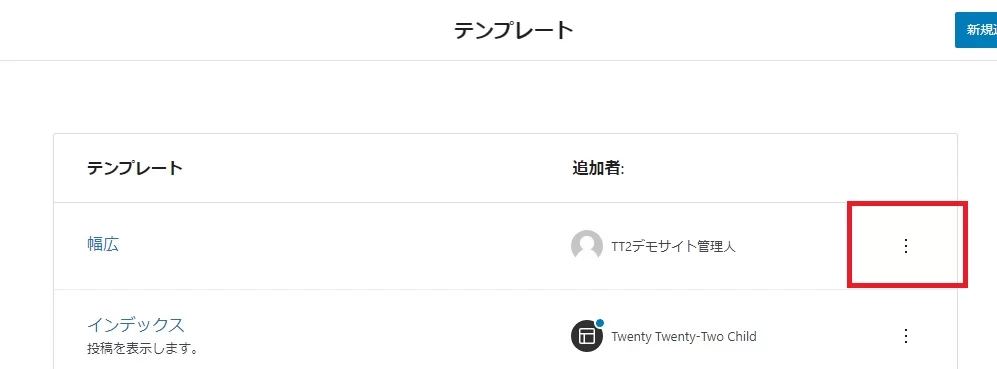Click the Twenty Twenty-Two Child theme layout icon
This screenshot has width=997, height=369.
coord(586,336)
